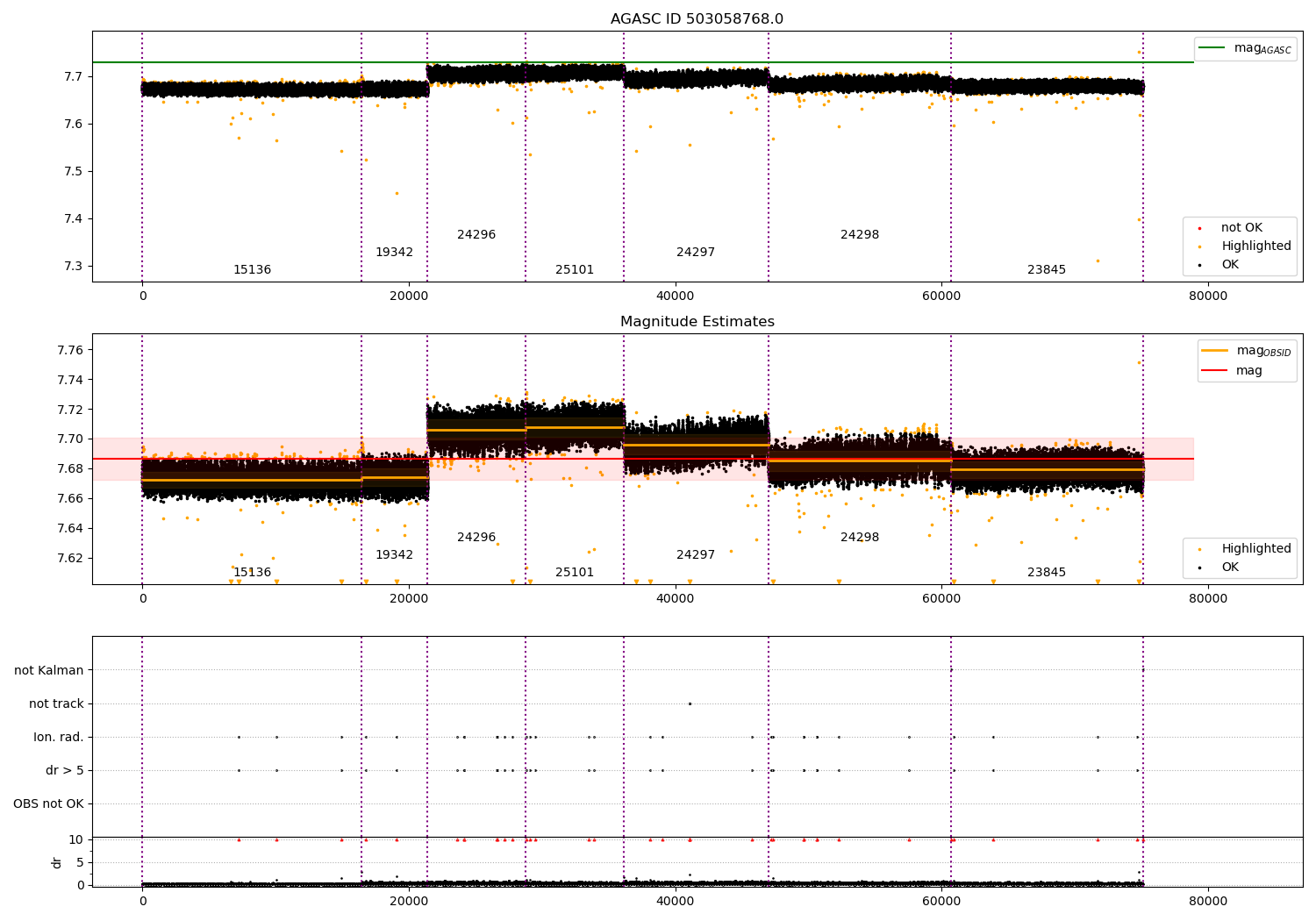1316x921 pixels.
Task: Select the mag OBSID legend entry
Action: click(x=1247, y=351)
